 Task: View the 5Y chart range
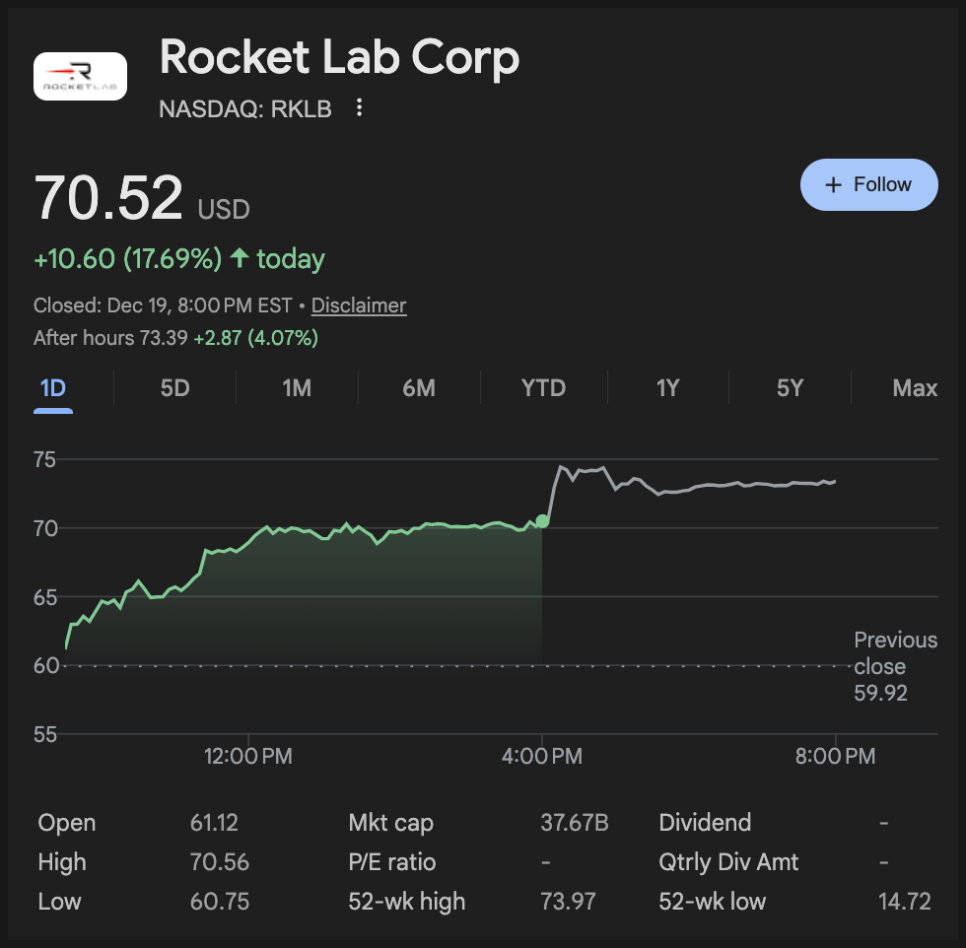click(790, 388)
